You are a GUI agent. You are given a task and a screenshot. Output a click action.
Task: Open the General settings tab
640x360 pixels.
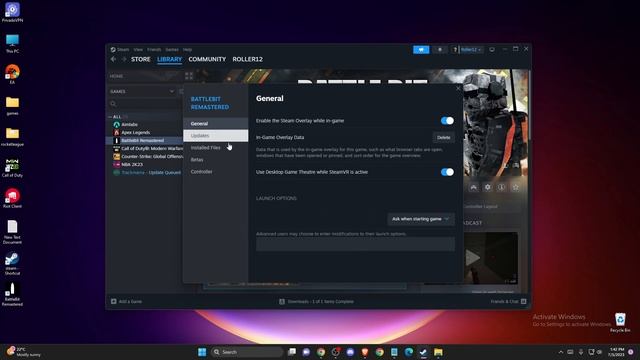(216, 123)
